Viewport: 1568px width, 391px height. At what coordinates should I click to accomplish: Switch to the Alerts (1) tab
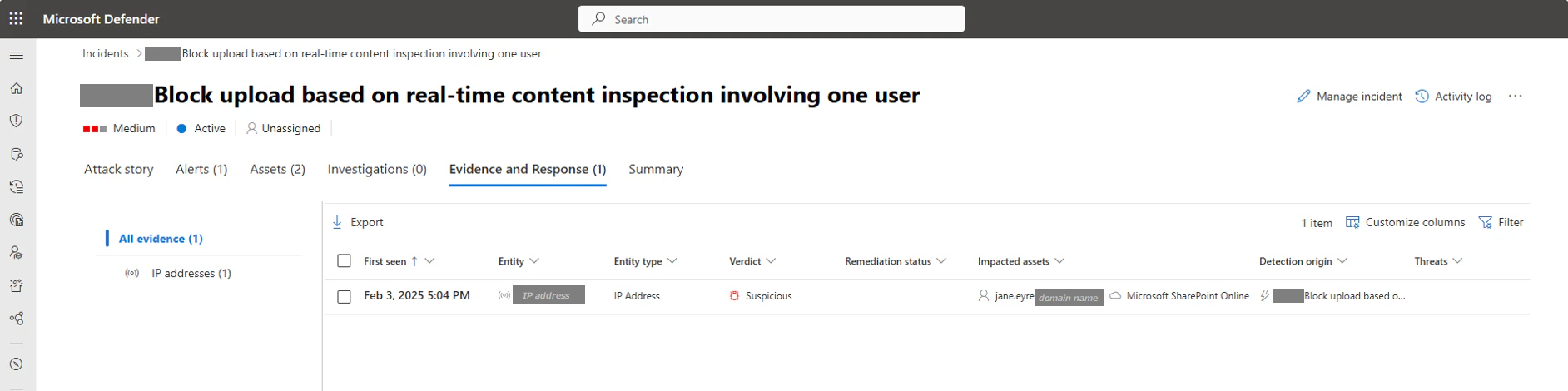(201, 169)
